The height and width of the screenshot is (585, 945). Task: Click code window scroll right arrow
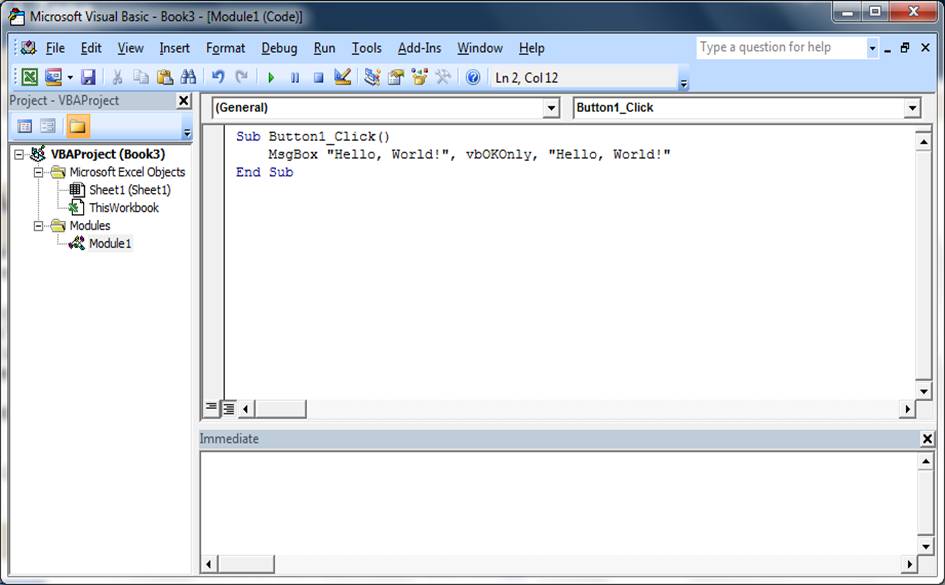tap(907, 409)
